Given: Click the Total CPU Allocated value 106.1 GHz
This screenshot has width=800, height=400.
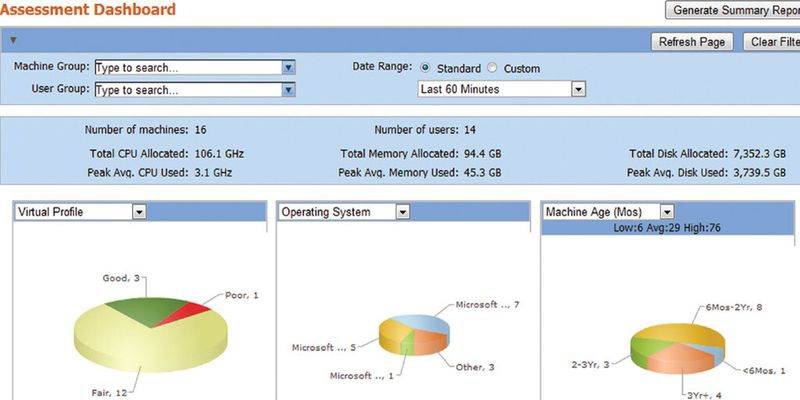Looking at the screenshot, I should (x=219, y=154).
